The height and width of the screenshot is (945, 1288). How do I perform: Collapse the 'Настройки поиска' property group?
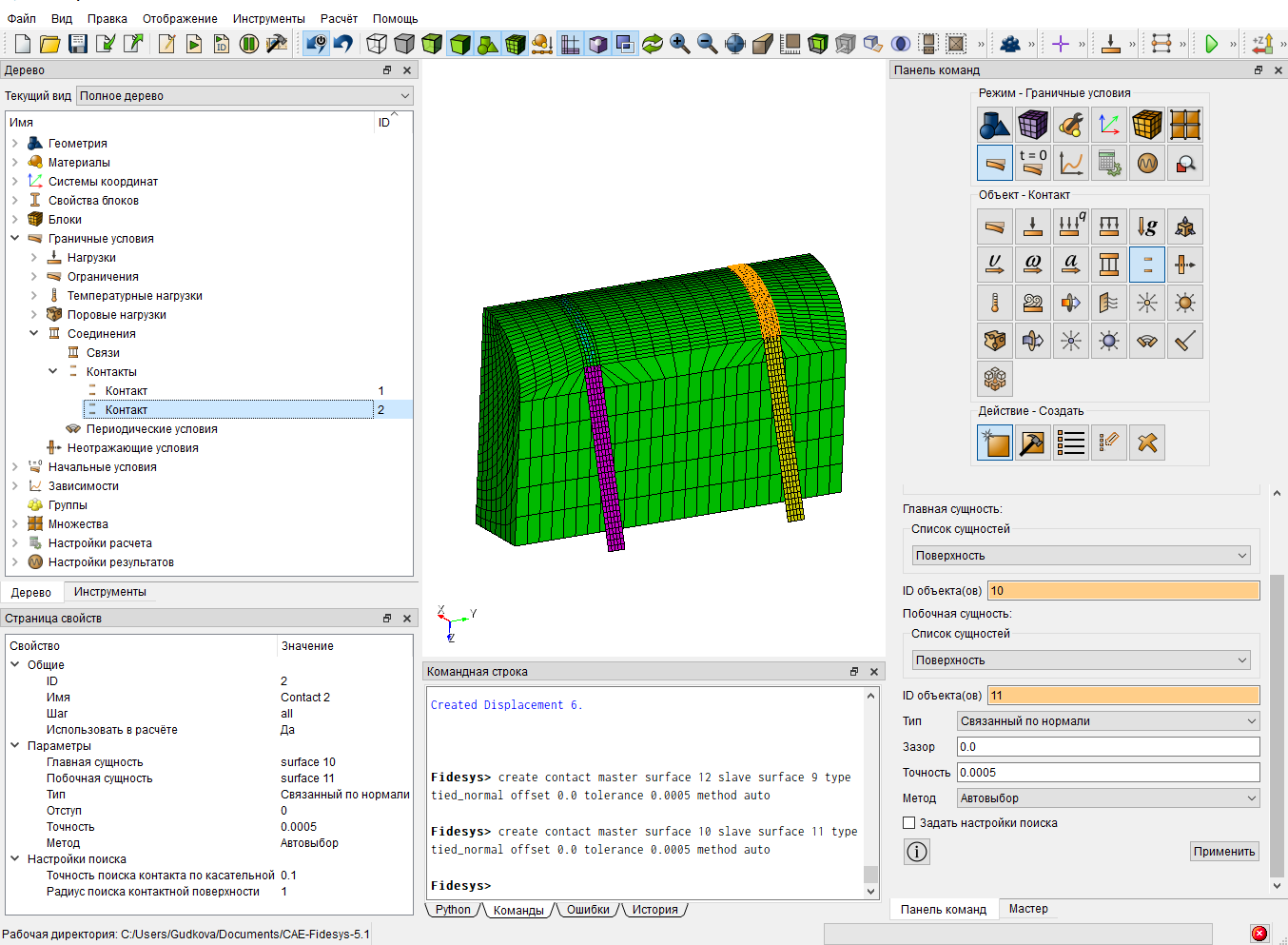14,859
